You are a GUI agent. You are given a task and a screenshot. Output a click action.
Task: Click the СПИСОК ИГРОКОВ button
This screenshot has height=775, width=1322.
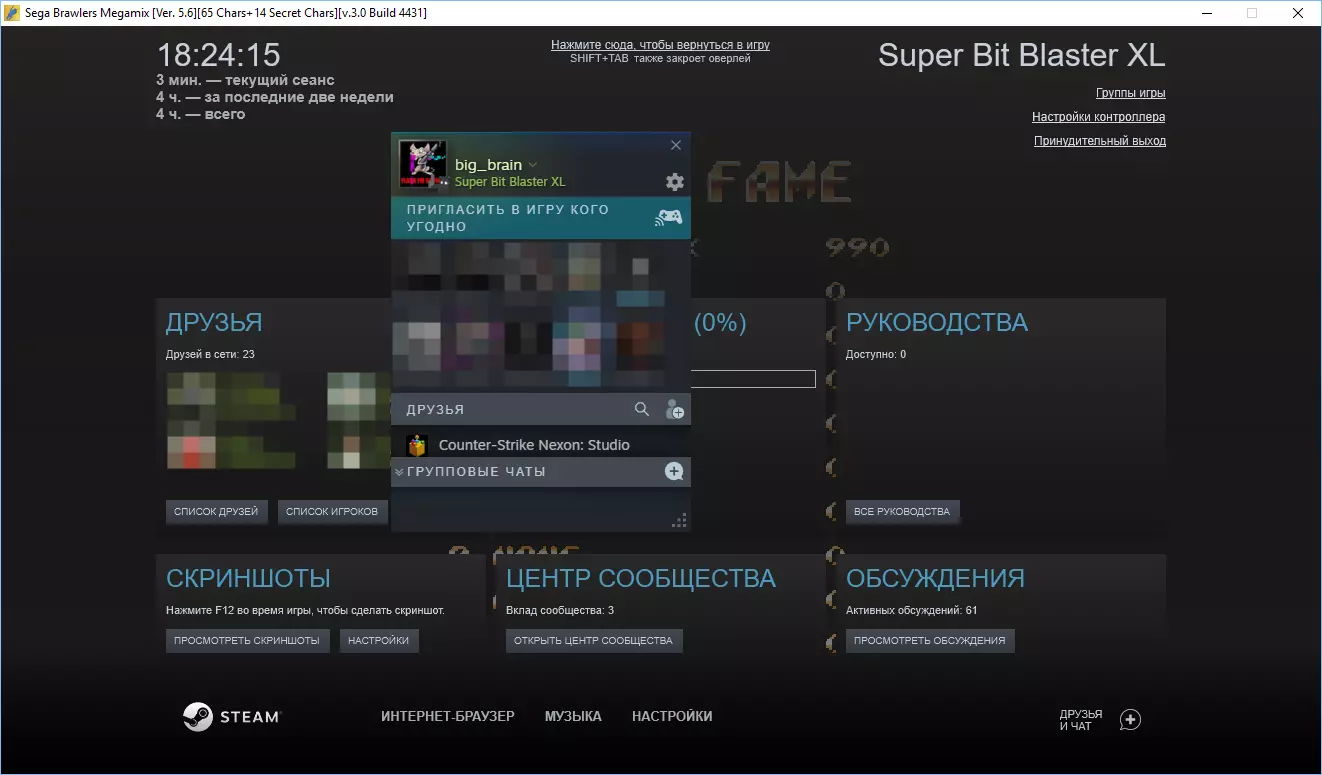332,512
